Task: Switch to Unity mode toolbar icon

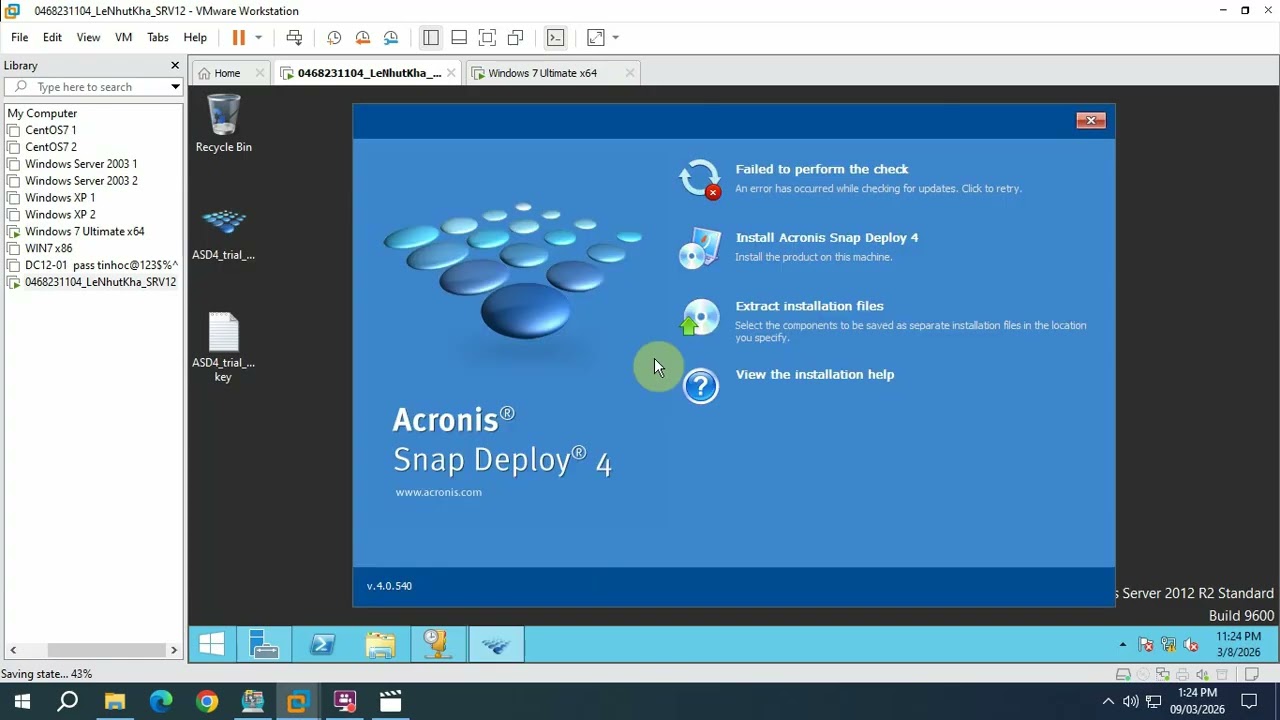Action: [515, 37]
